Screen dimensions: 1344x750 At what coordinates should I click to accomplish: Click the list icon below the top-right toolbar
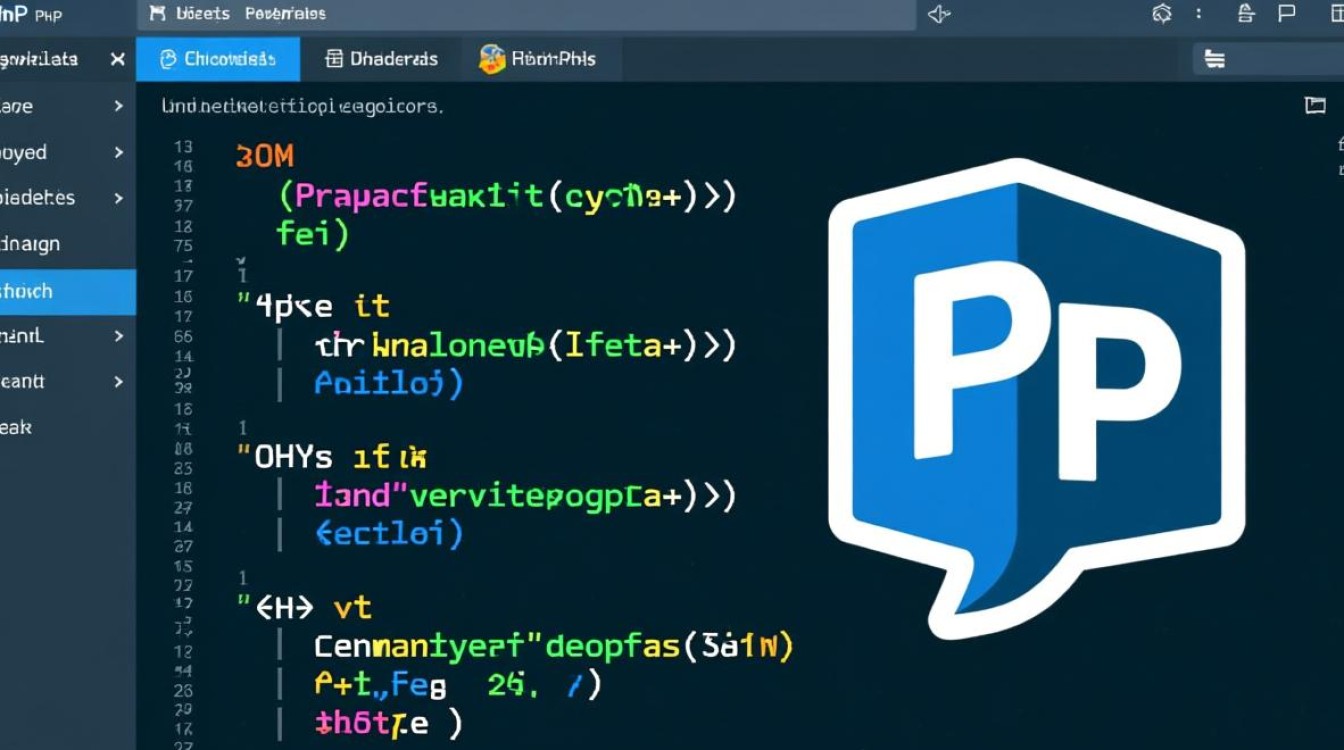(1215, 60)
